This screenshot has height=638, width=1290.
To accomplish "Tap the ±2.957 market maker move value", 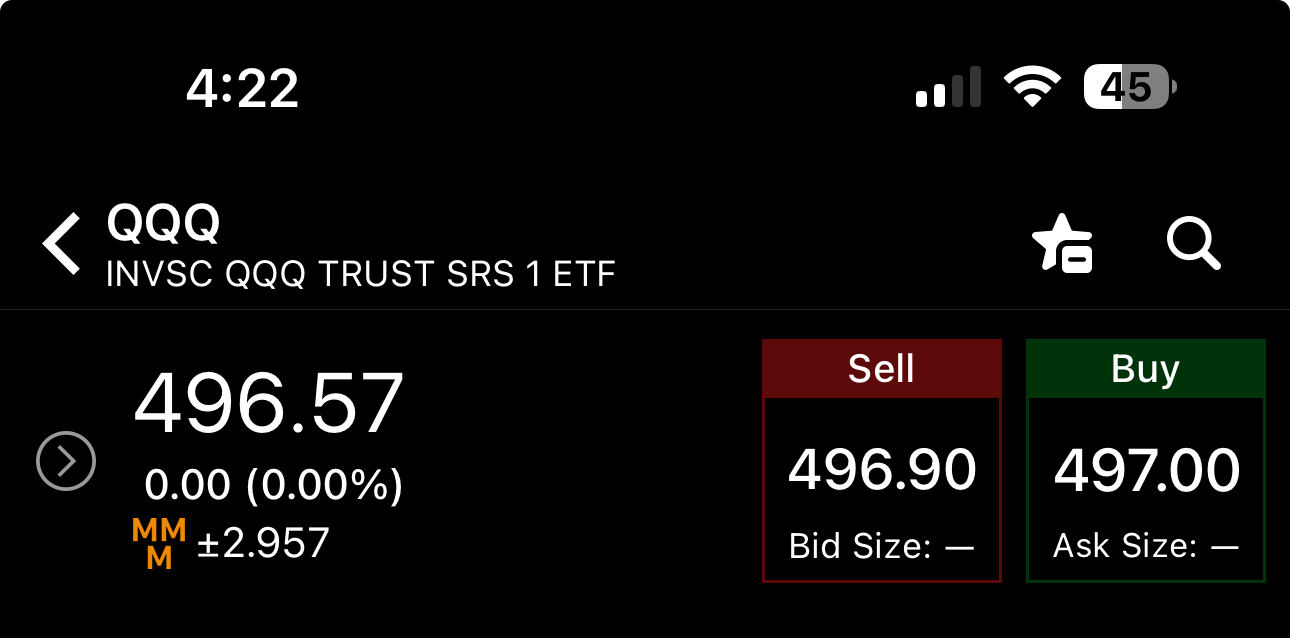I will click(263, 543).
